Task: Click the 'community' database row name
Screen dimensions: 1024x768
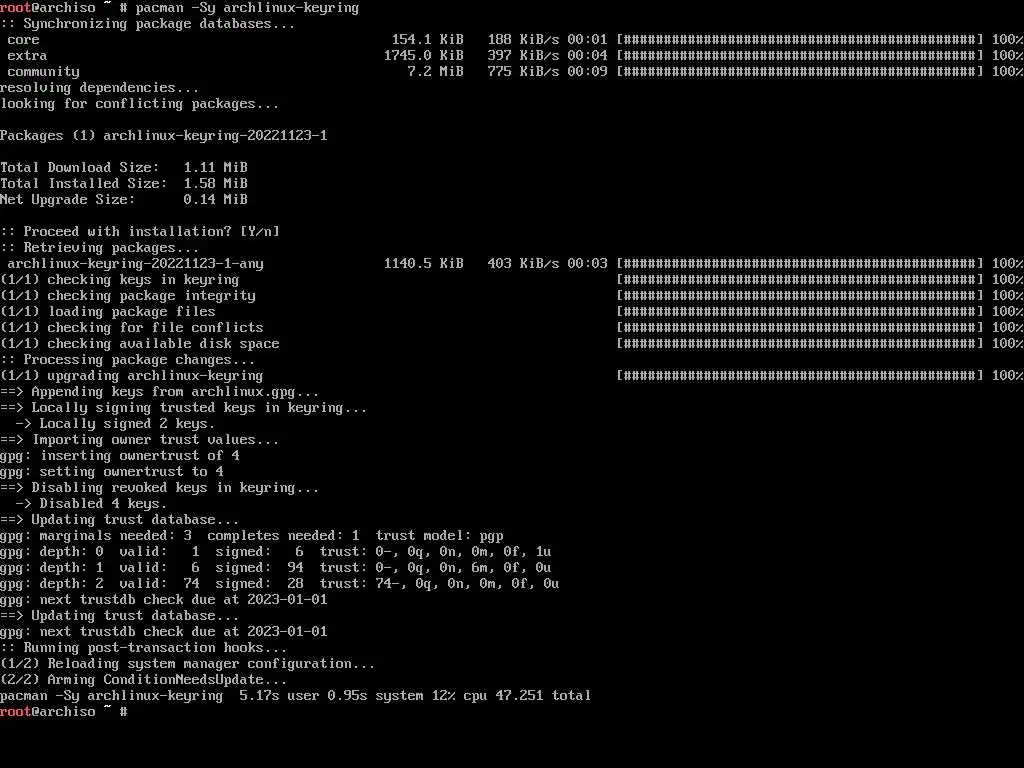Action: click(x=44, y=72)
